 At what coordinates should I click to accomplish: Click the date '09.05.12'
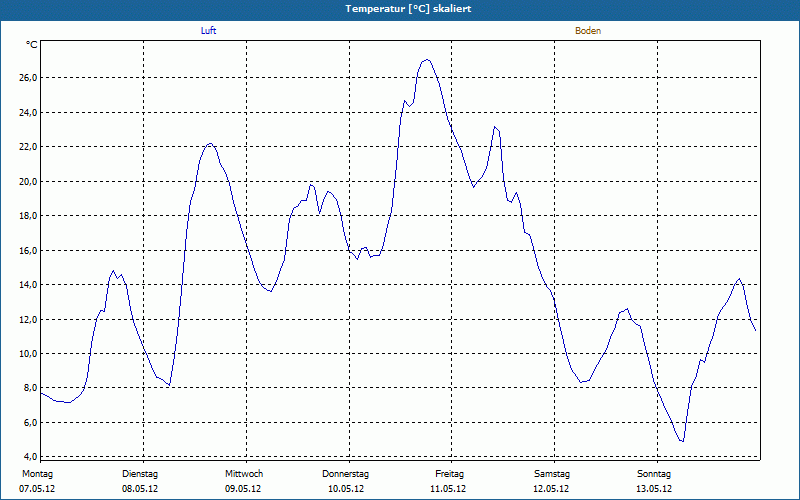[x=243, y=489]
